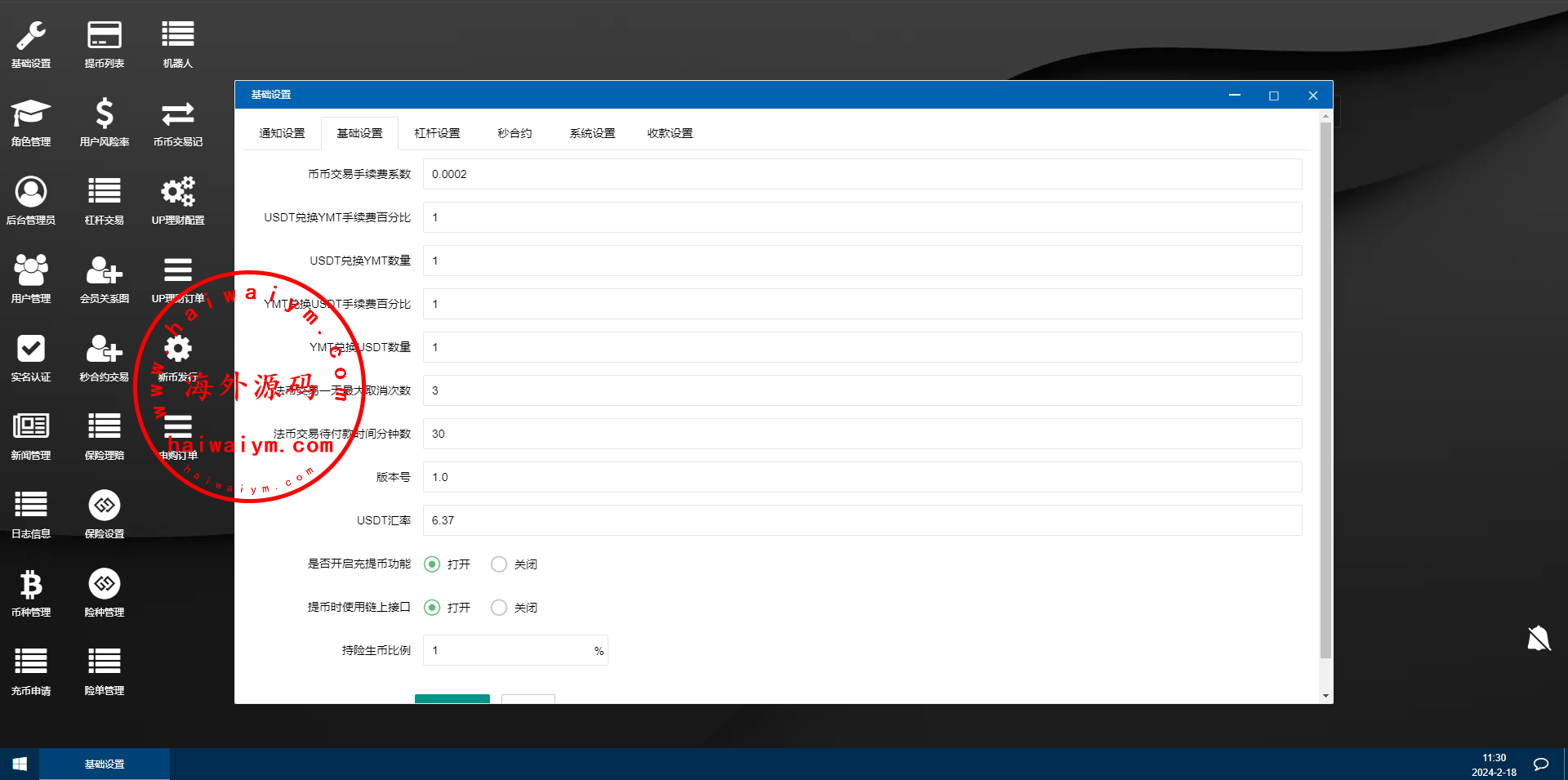Click the muted notification bell icon

(x=1539, y=639)
